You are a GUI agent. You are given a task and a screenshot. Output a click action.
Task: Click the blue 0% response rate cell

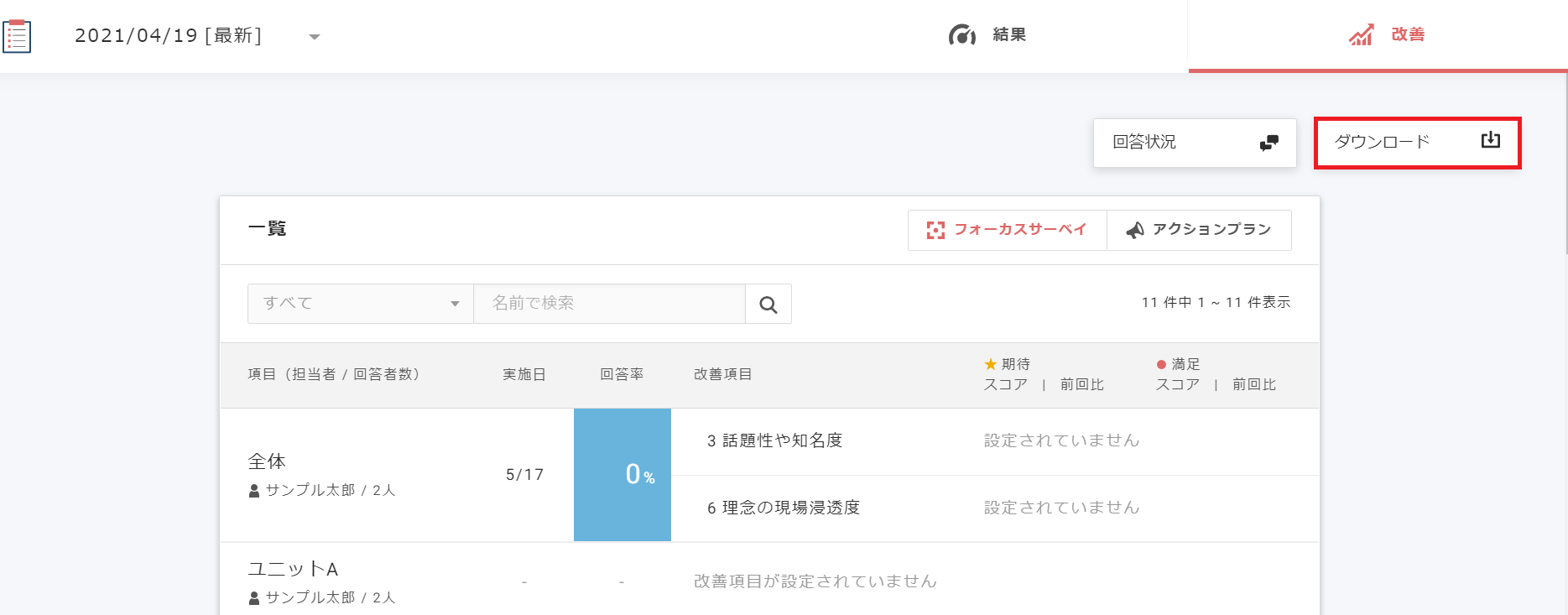pyautogui.click(x=622, y=475)
